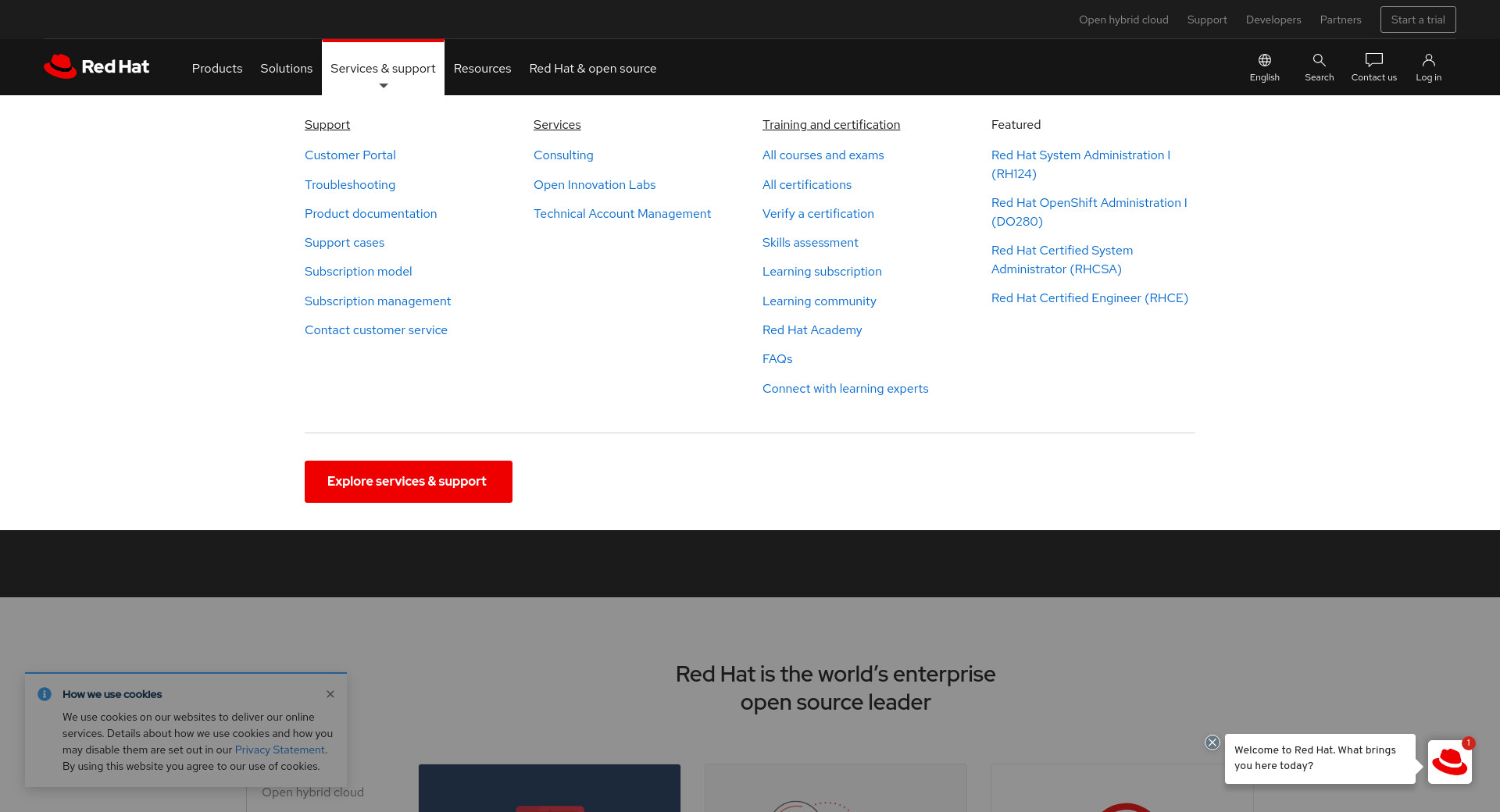1500x812 pixels.
Task: Click the Log in user icon
Action: click(x=1428, y=67)
